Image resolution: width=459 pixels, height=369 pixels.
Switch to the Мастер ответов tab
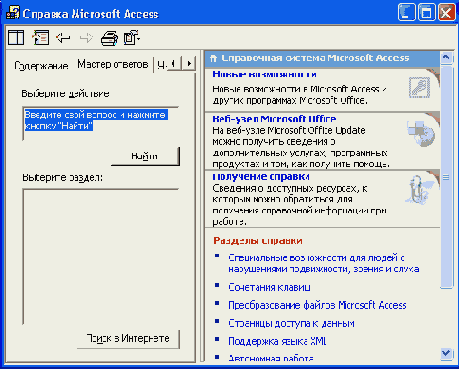pyautogui.click(x=113, y=64)
